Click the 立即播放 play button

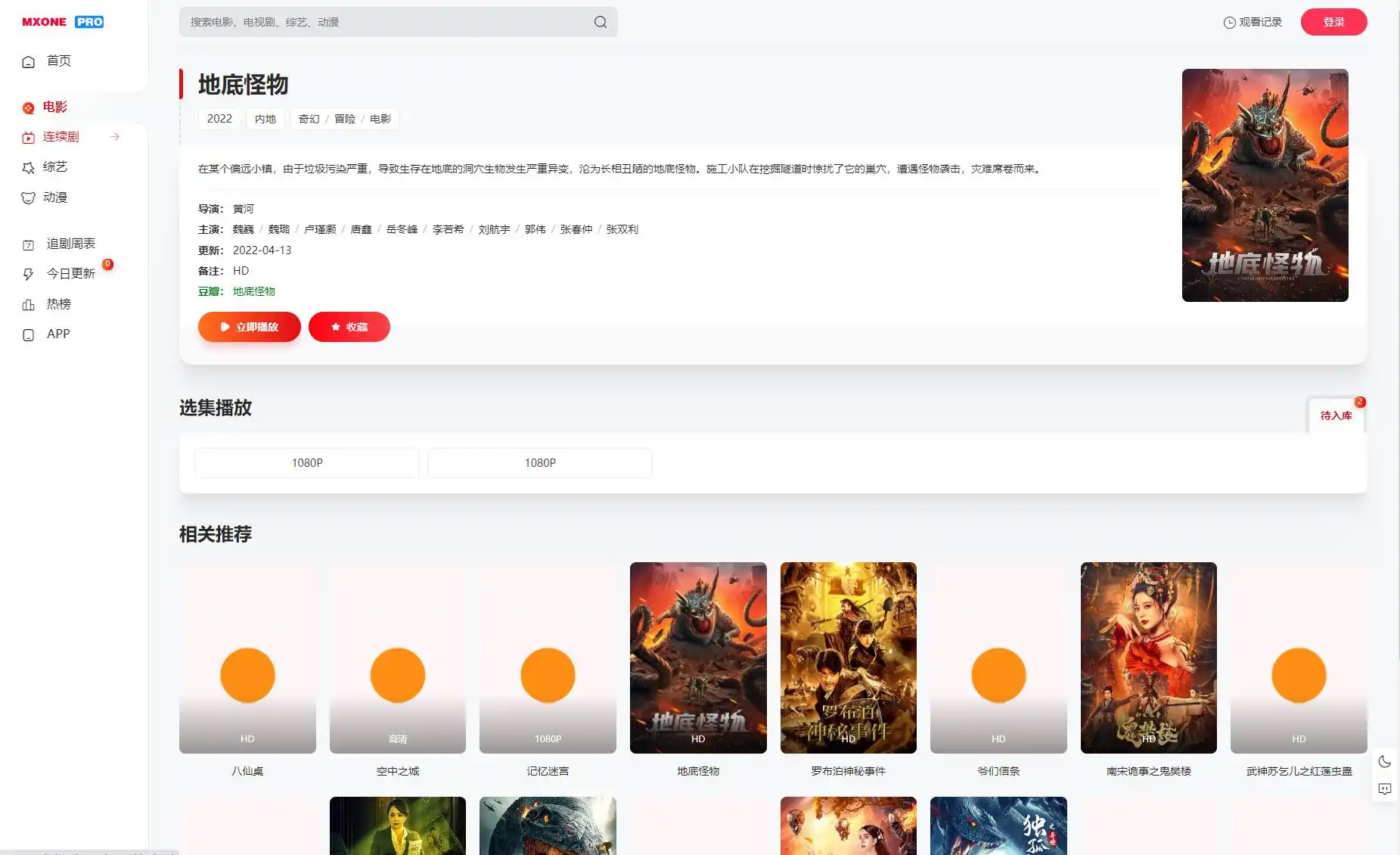click(x=249, y=326)
